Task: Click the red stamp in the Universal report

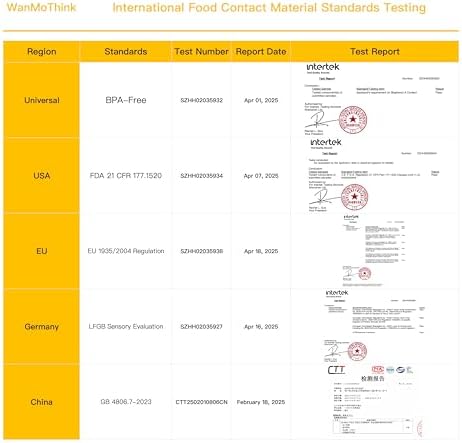Action: 353,119
